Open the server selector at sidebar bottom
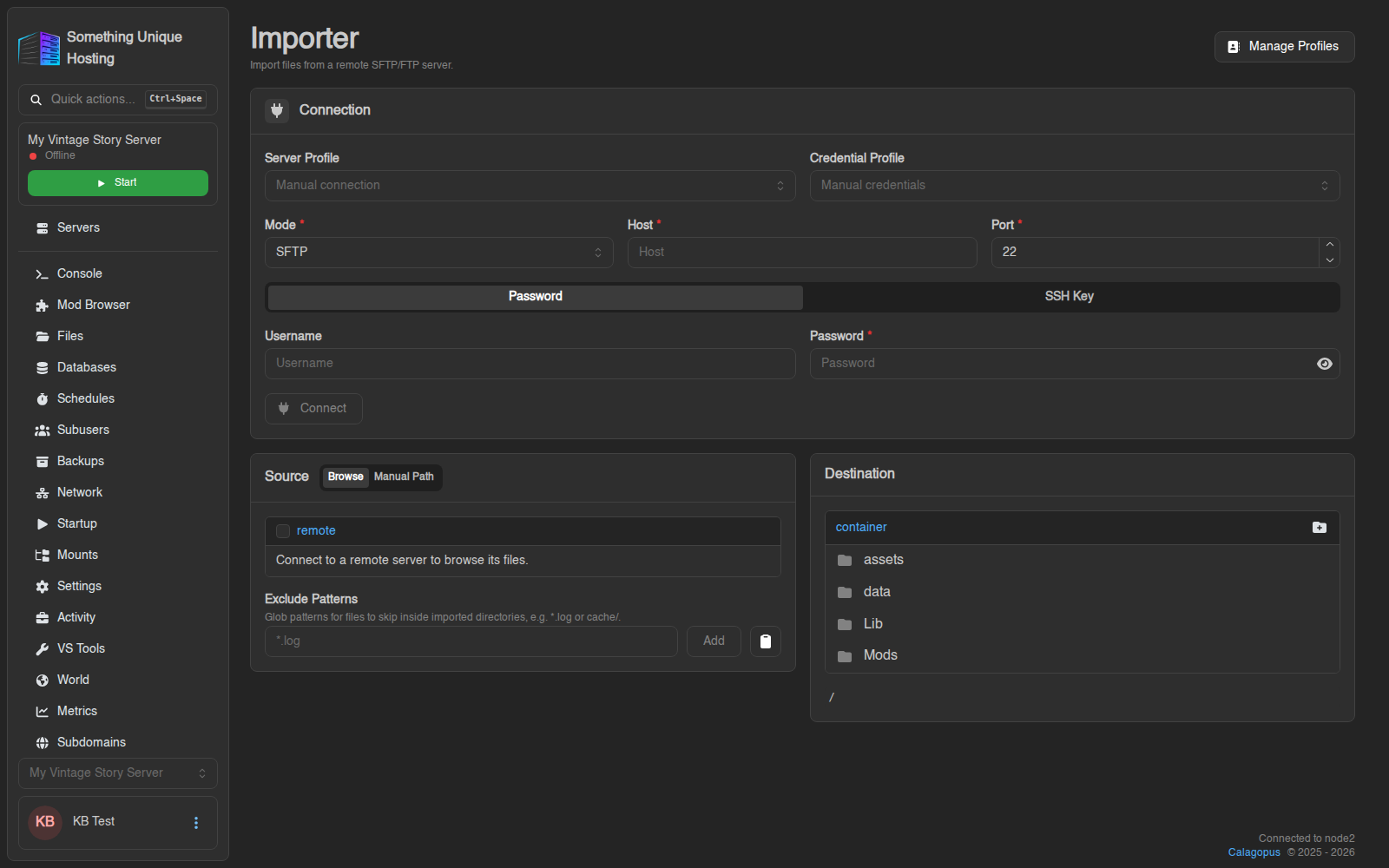 point(118,773)
